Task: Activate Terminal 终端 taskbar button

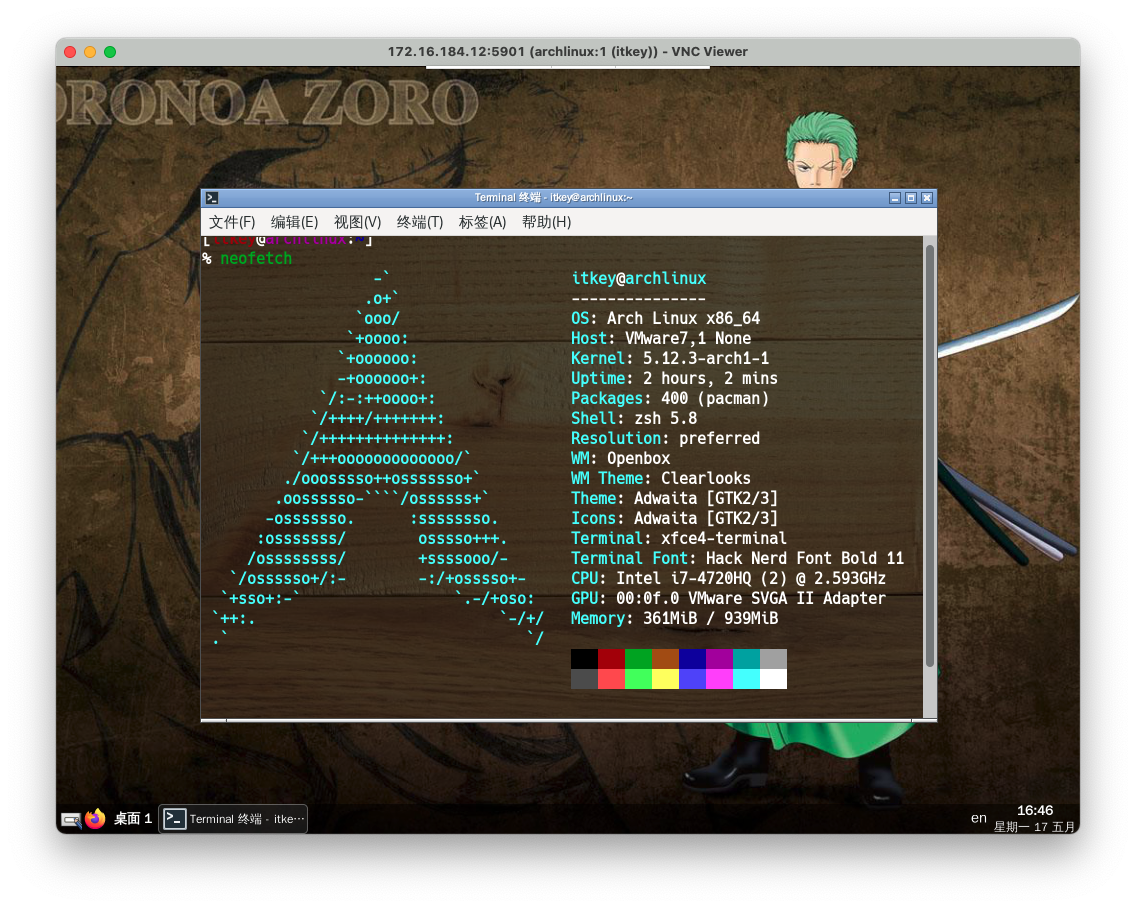Action: pos(233,819)
